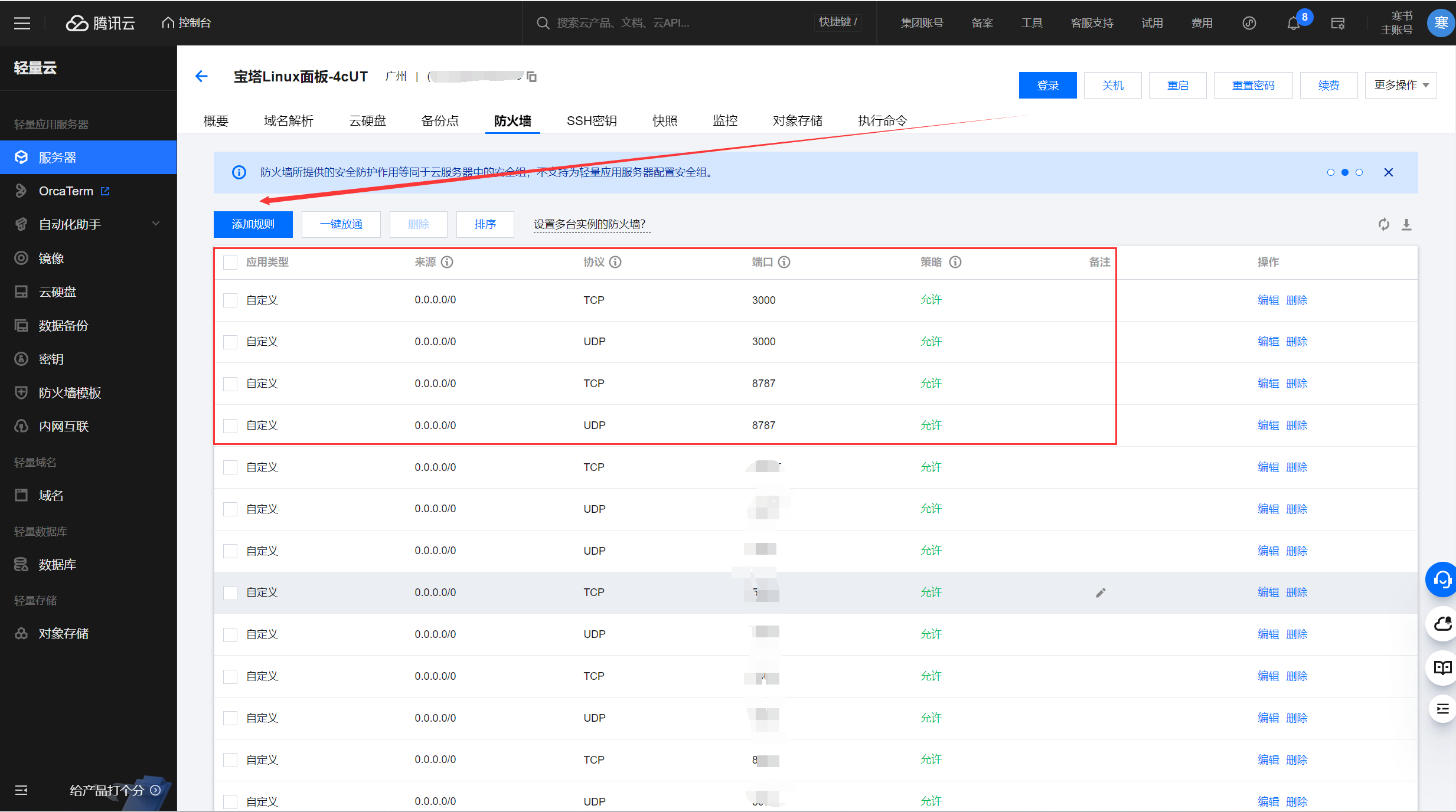Open the notification bell
The image size is (1456, 812).
(1293, 24)
